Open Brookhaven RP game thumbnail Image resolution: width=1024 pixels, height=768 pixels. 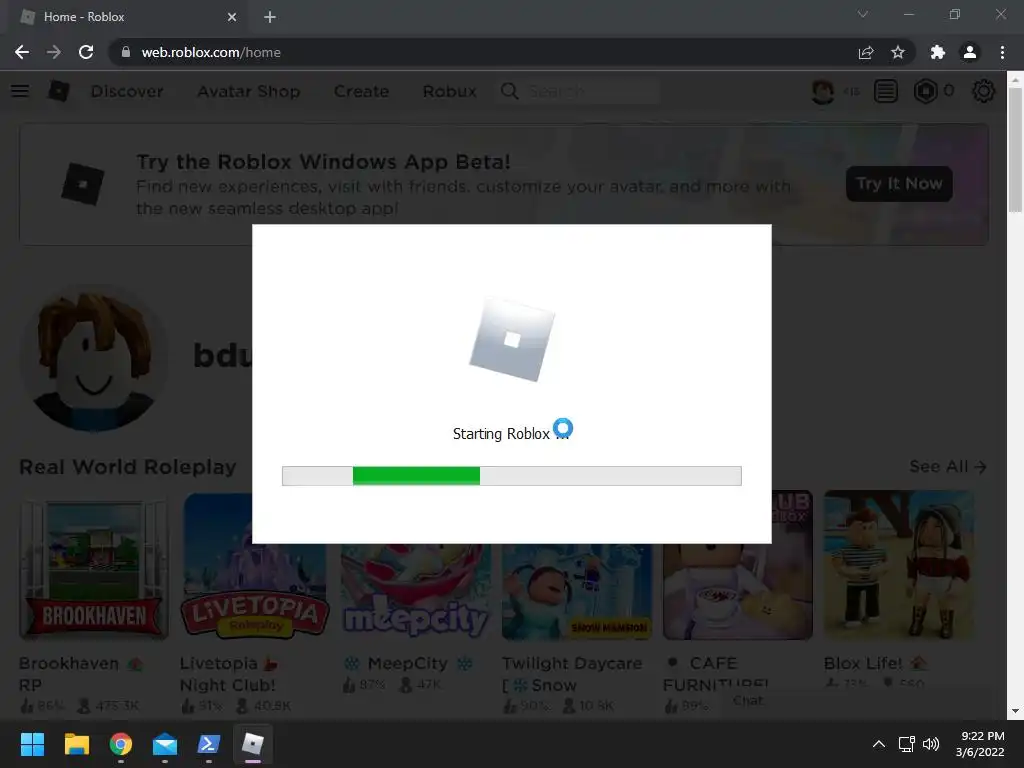(x=94, y=565)
